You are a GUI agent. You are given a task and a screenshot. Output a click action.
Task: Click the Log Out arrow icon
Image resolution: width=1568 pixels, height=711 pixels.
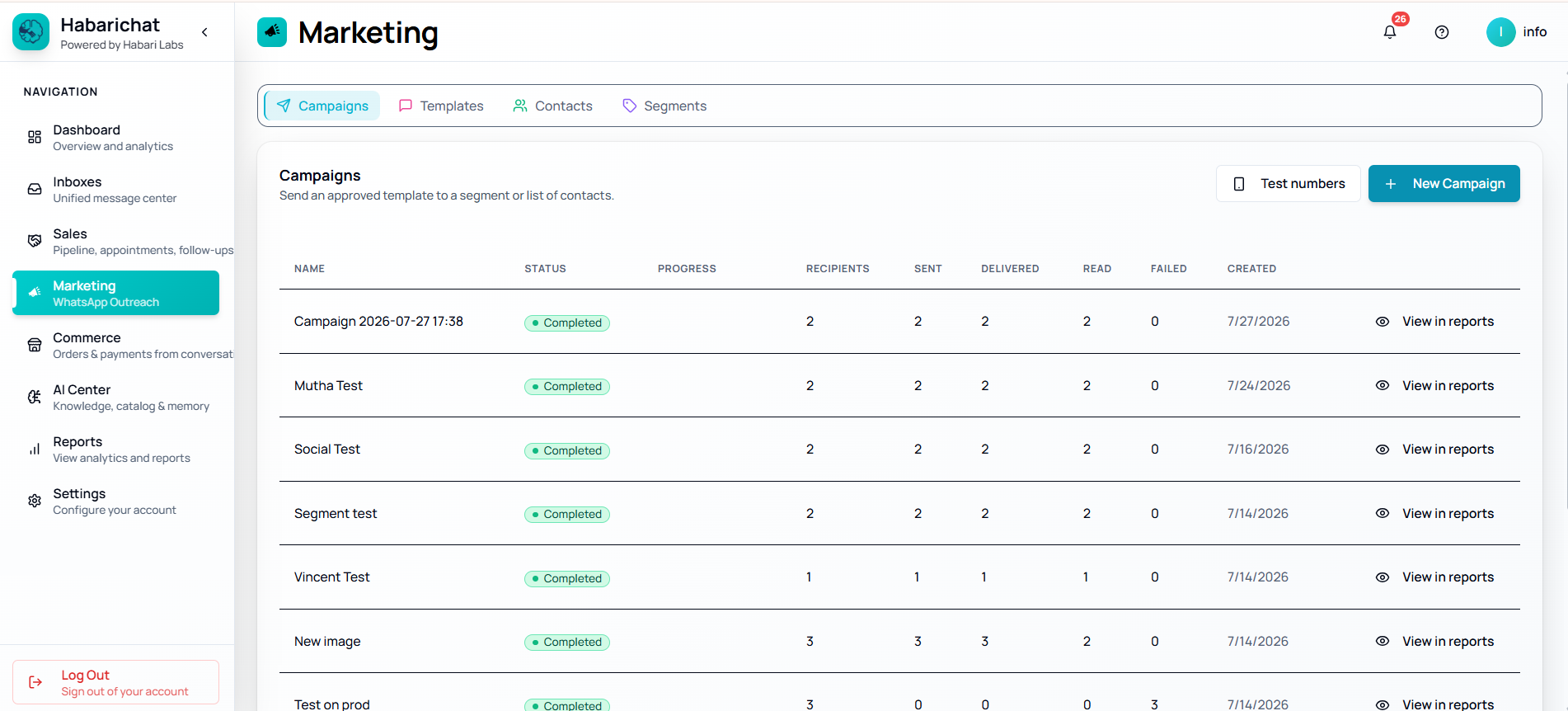tap(35, 682)
